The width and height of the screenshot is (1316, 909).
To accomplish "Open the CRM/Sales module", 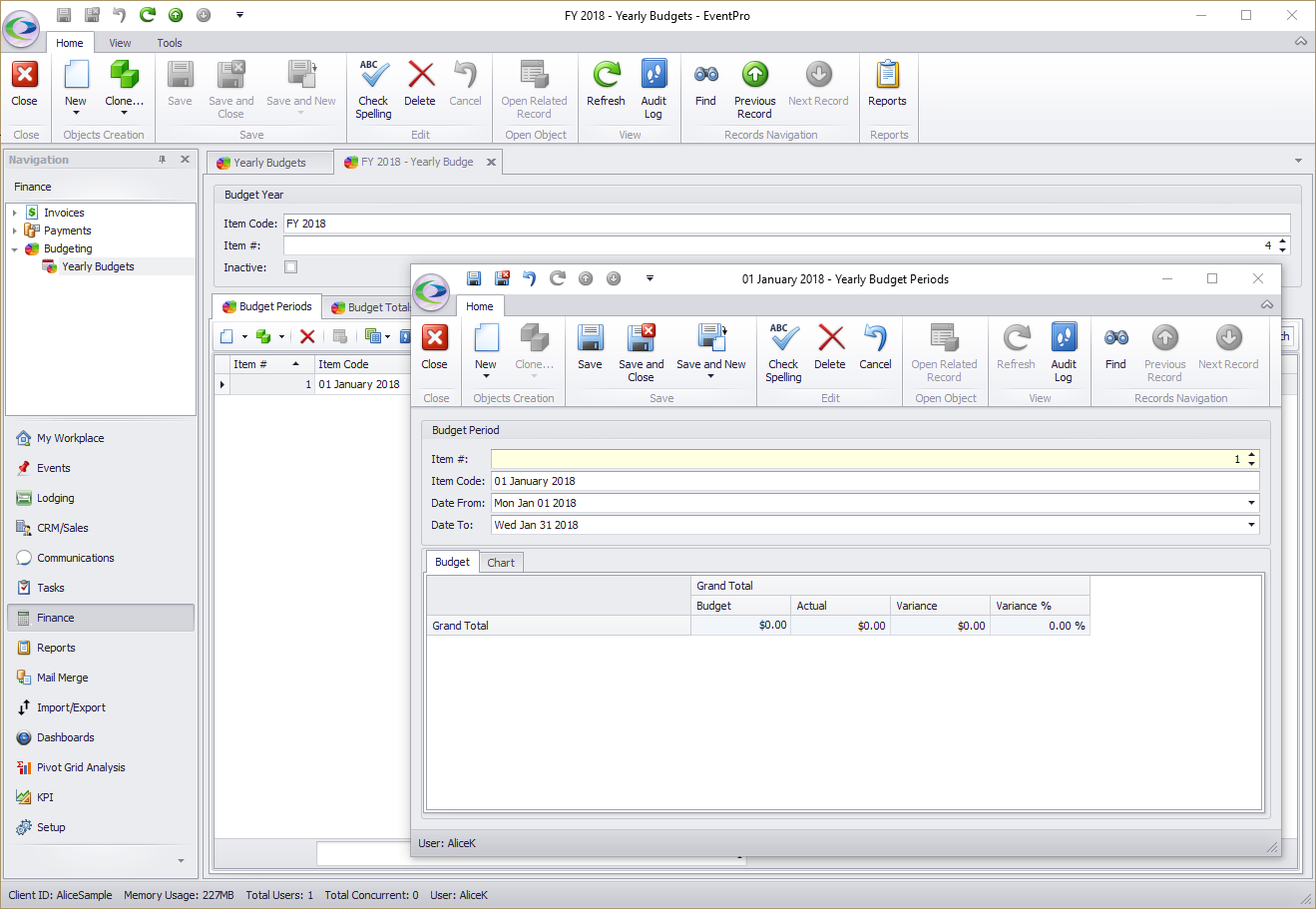I will pyautogui.click(x=63, y=528).
